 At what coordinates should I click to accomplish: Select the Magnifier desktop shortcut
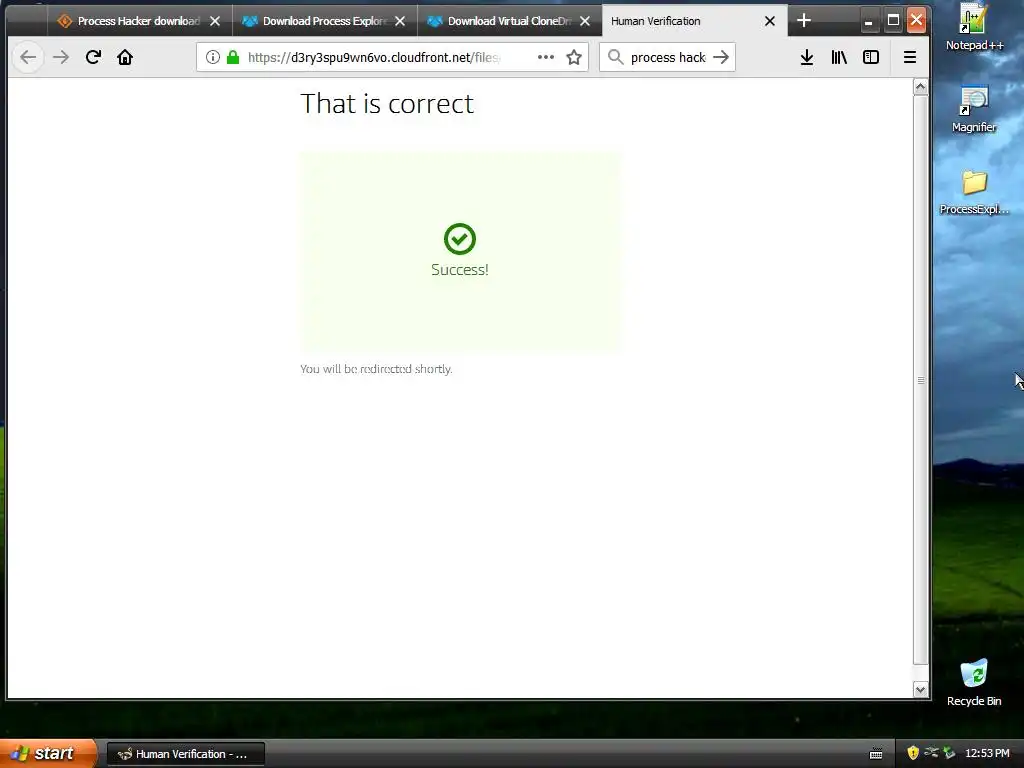tap(974, 110)
